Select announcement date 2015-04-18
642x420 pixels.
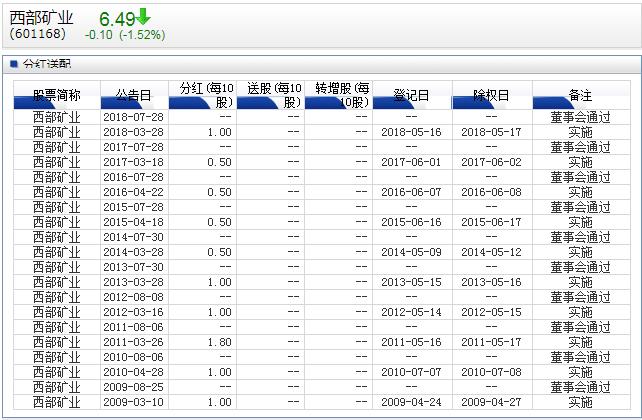[x=133, y=222]
